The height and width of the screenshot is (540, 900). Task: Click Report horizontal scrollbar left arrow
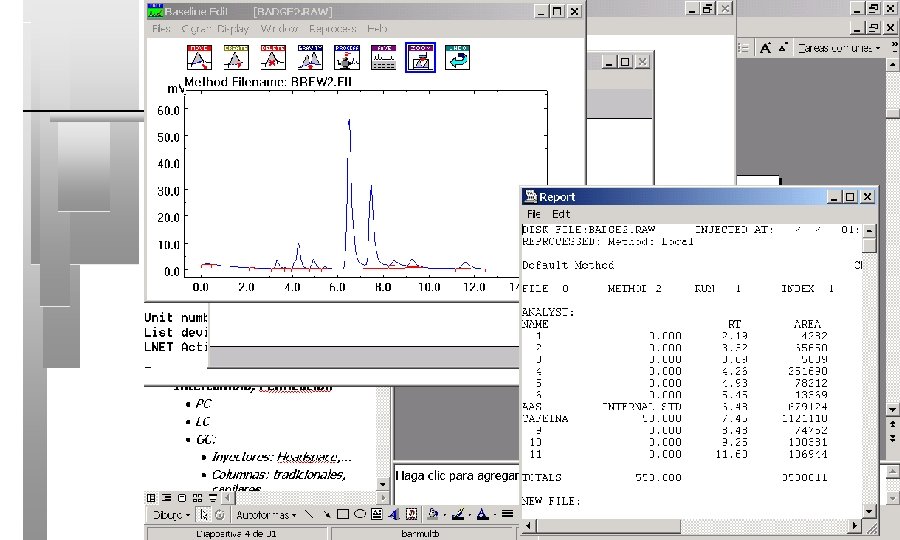(528, 525)
